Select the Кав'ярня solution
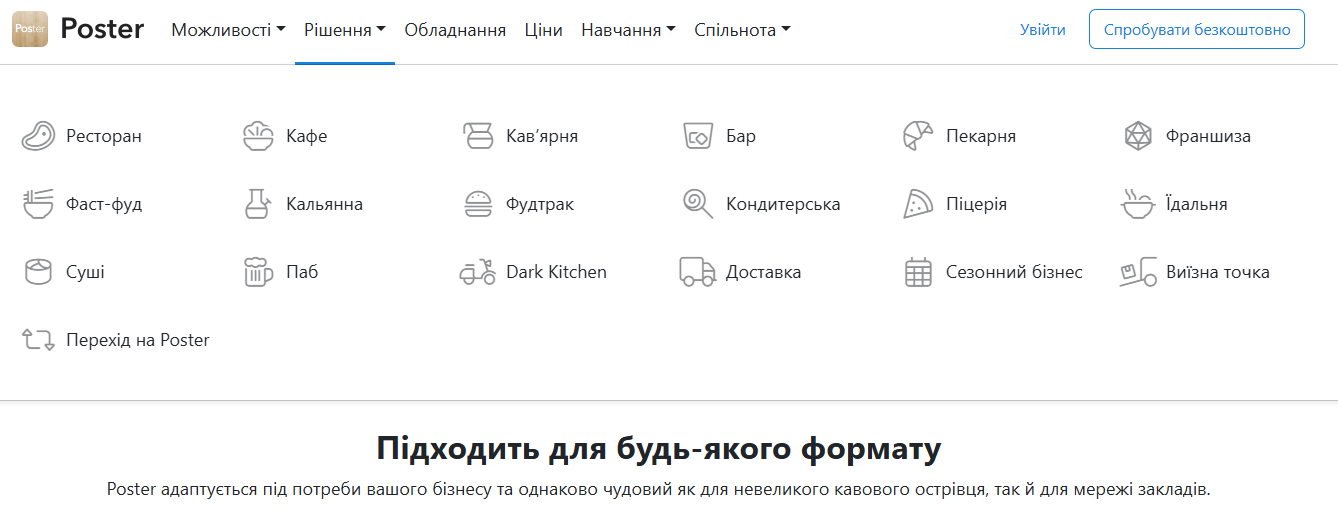Viewport: 1338px width, 515px height. 542,136
